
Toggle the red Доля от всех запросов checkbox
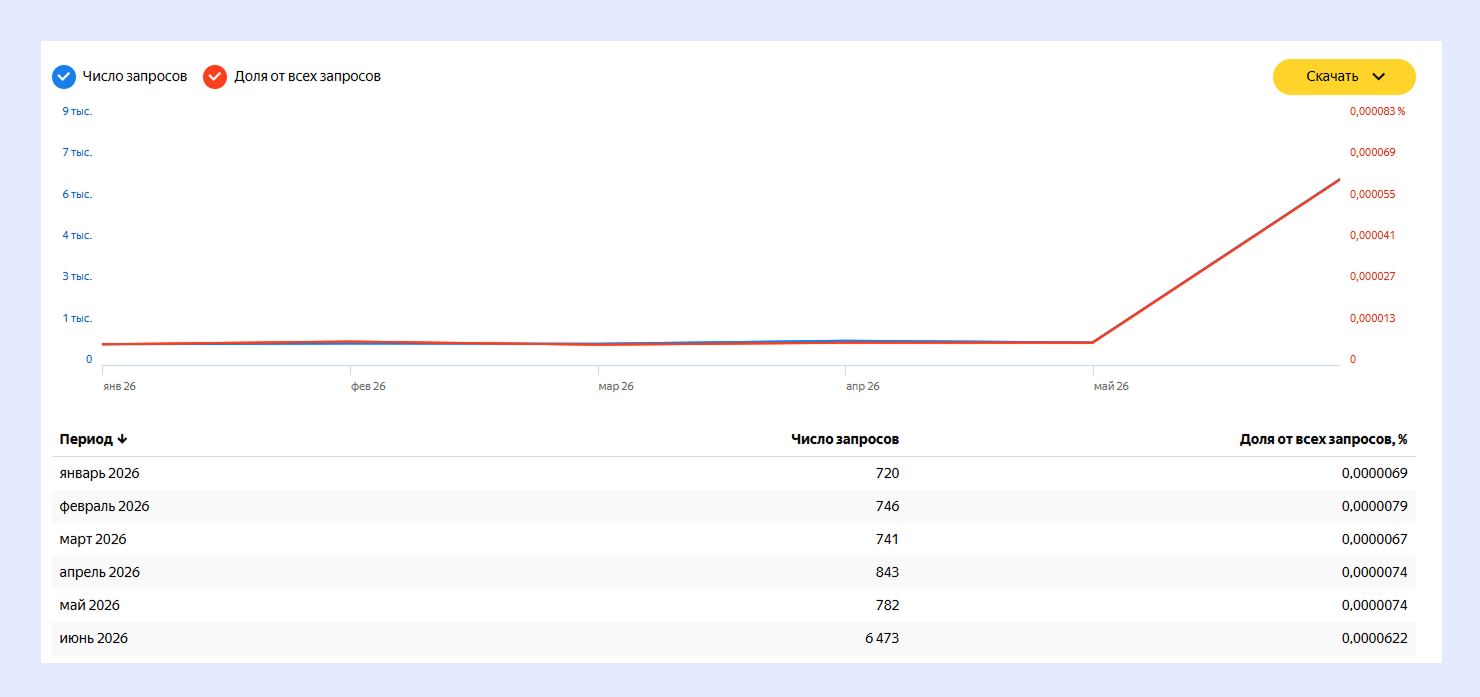(215, 76)
